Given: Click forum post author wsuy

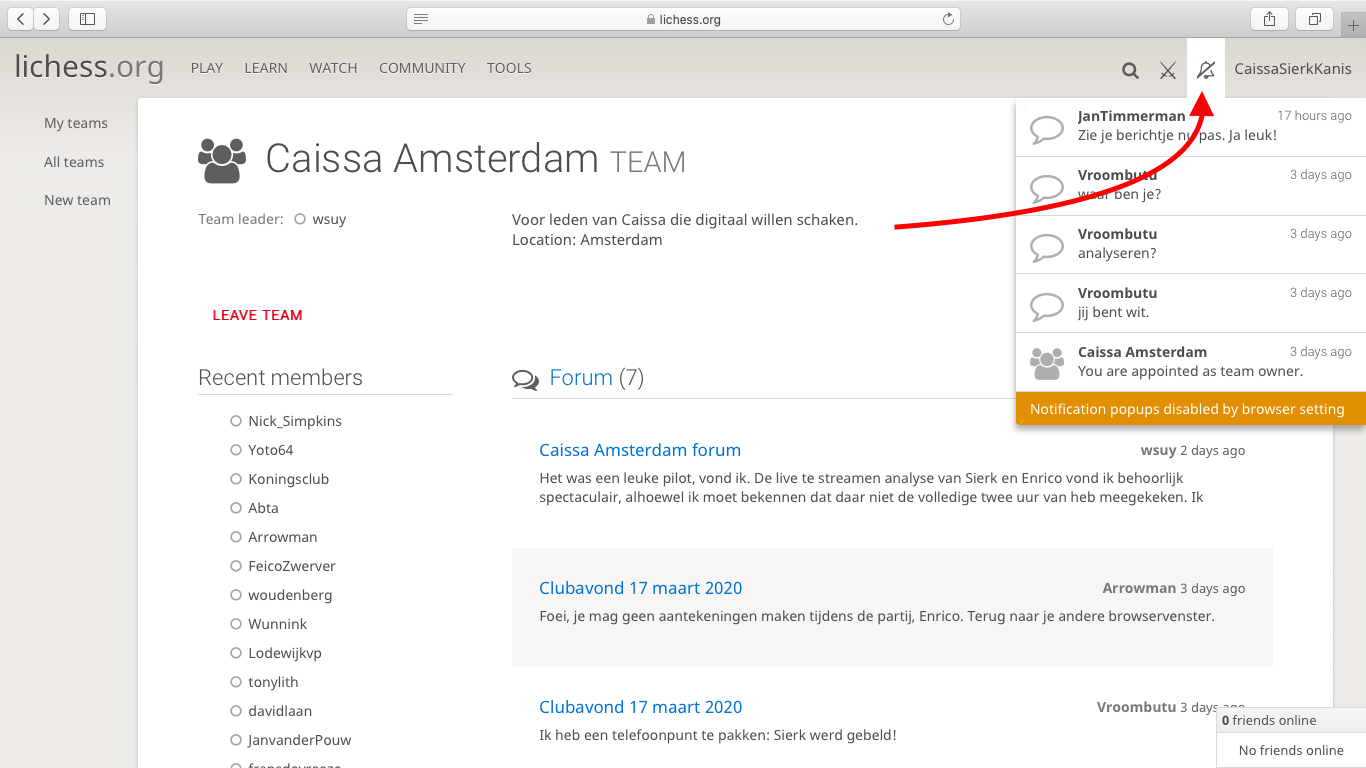Looking at the screenshot, I should 1158,450.
